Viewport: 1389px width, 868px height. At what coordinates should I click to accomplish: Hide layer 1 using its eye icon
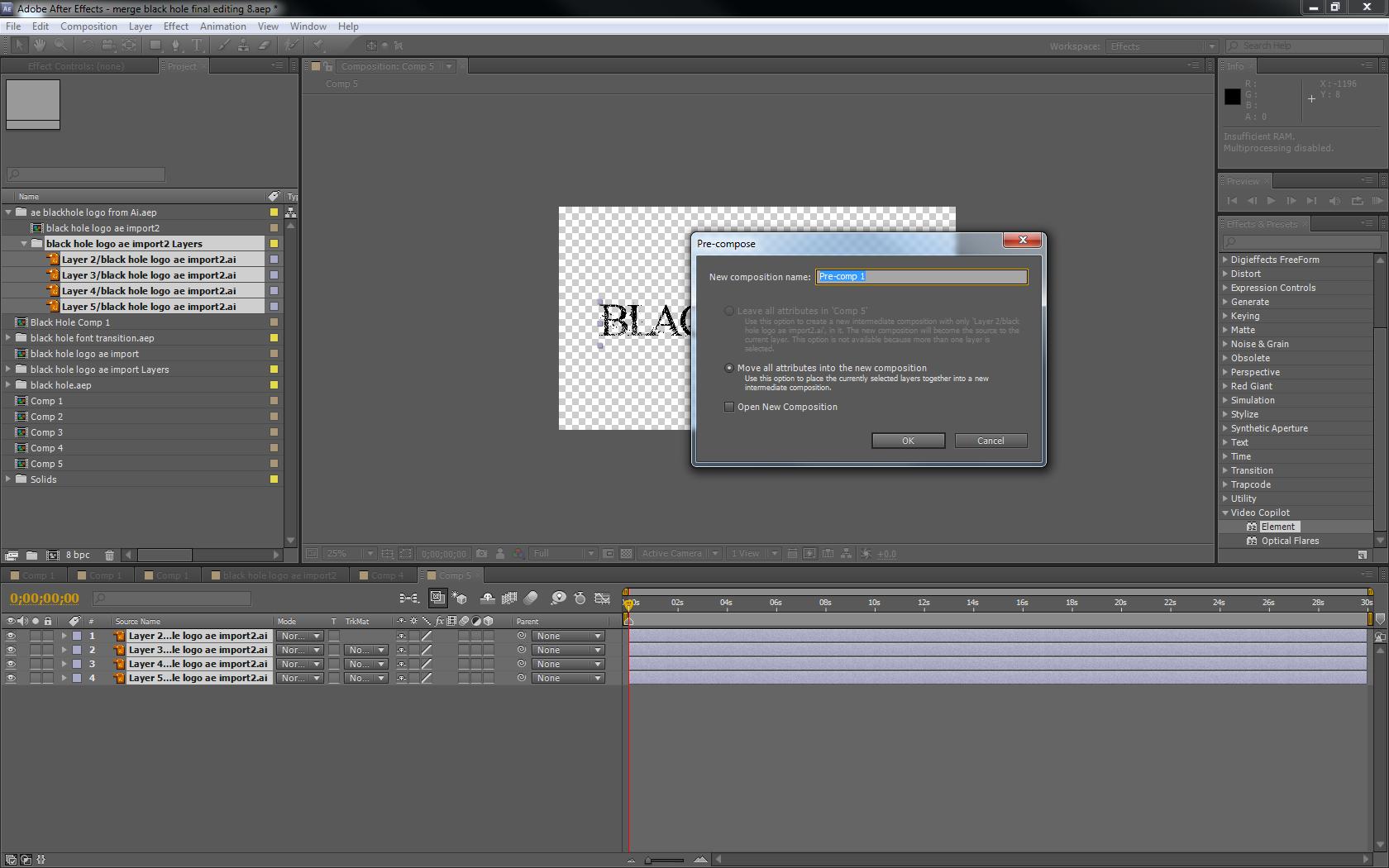click(11, 636)
